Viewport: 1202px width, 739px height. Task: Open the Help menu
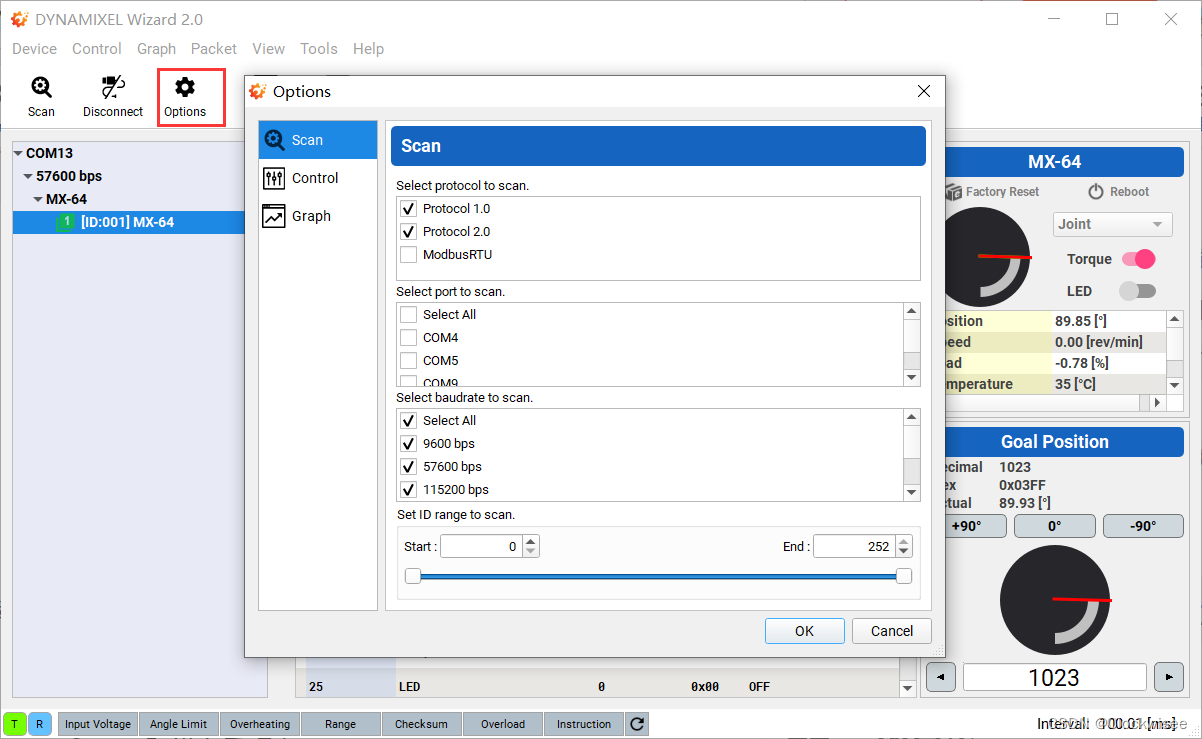click(368, 49)
